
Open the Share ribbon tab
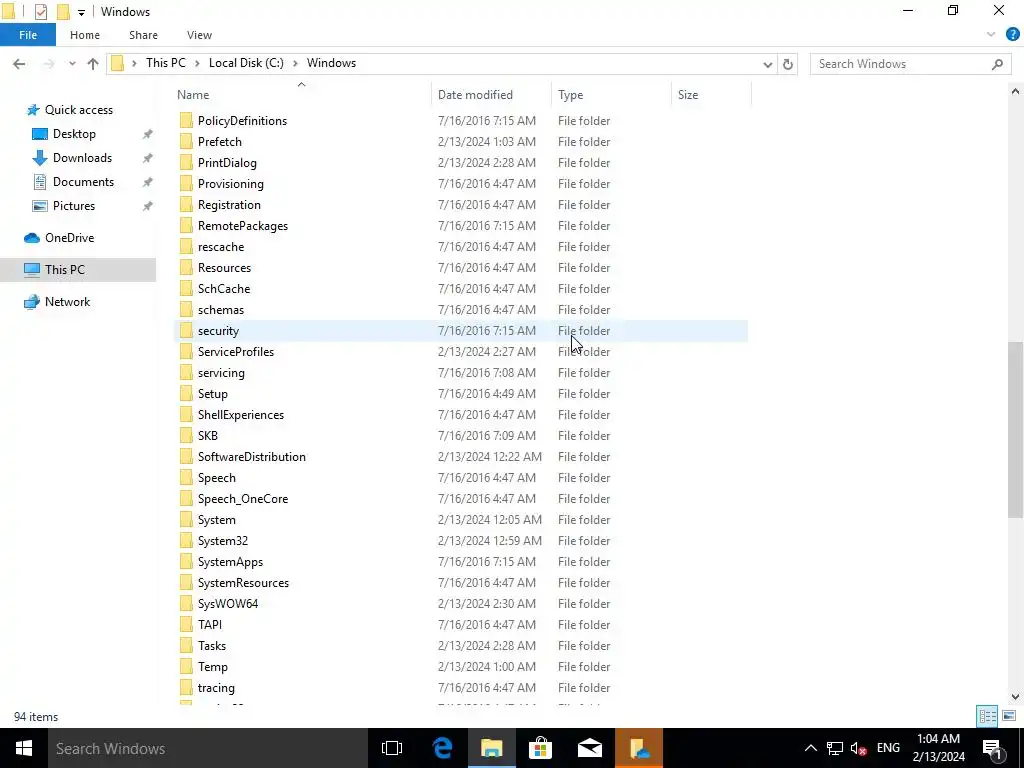click(x=143, y=35)
